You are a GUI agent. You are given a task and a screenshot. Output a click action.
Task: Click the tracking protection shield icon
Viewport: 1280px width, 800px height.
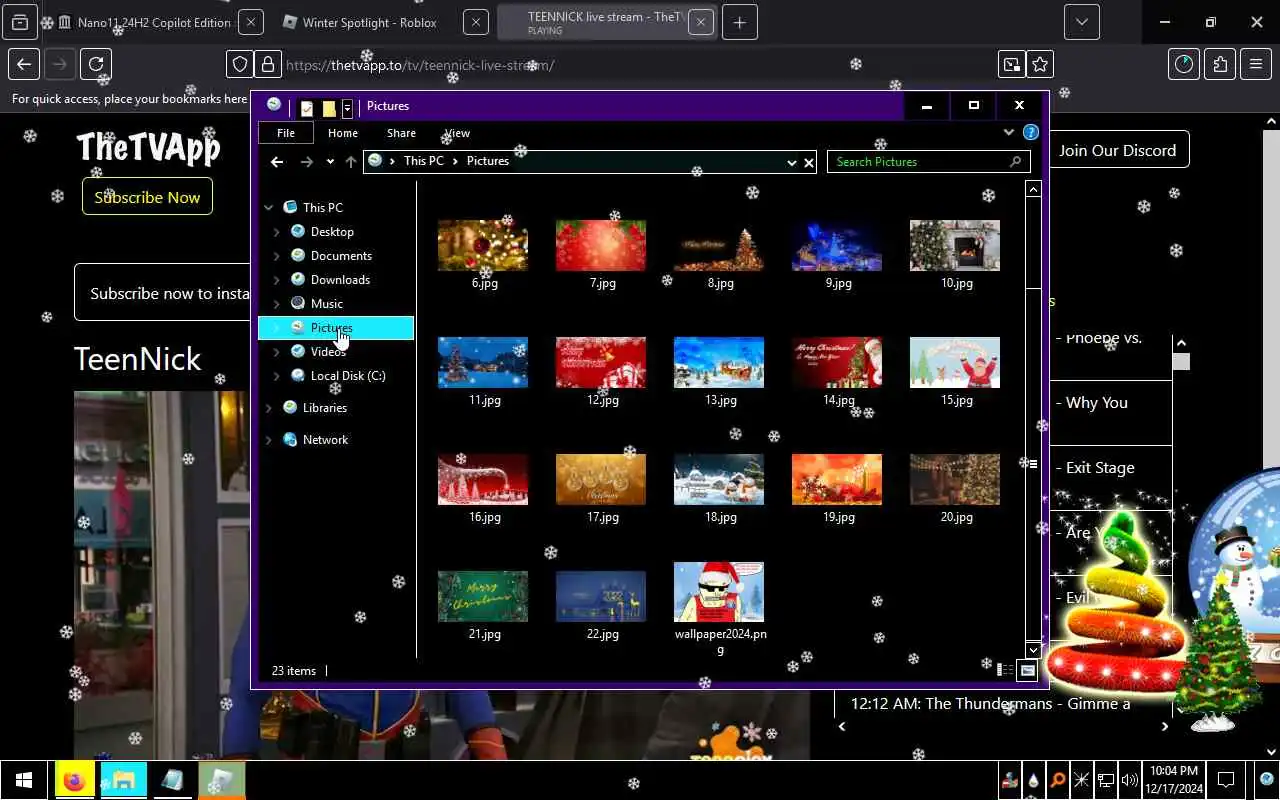240,65
